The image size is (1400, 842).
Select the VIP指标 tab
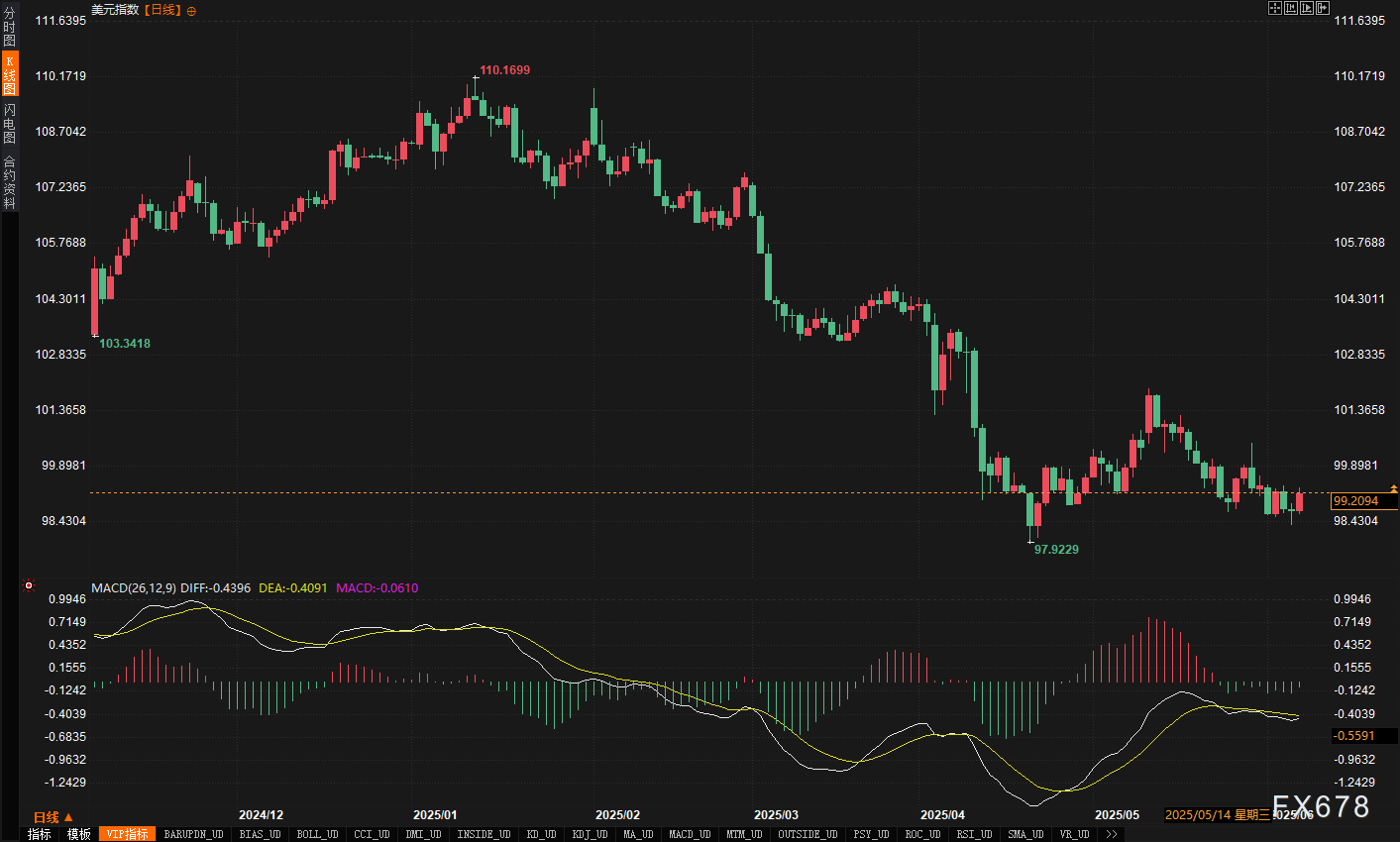click(127, 834)
